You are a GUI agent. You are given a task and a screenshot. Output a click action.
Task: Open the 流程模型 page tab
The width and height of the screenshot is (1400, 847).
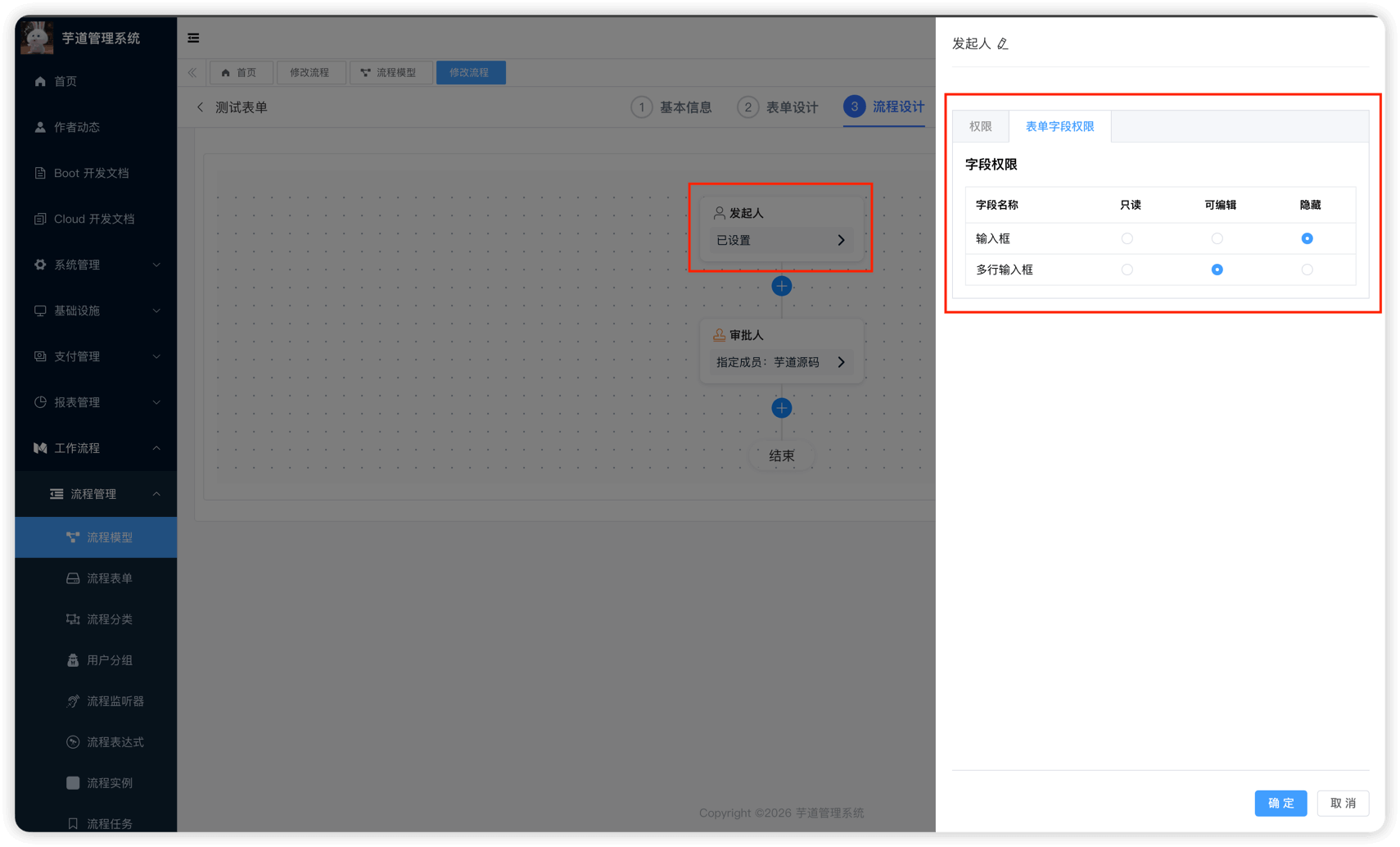click(389, 73)
